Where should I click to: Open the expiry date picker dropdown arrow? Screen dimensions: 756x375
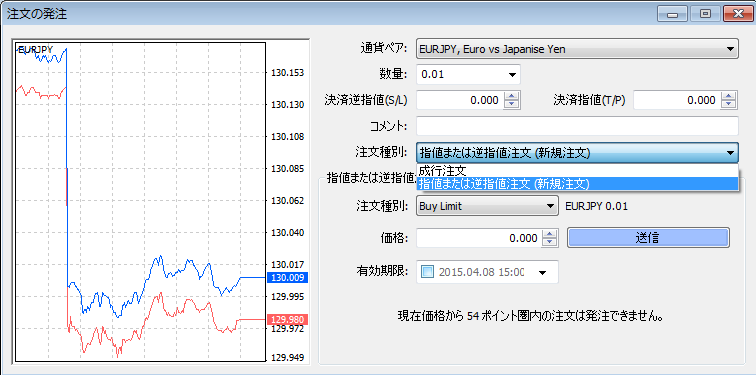[542, 273]
